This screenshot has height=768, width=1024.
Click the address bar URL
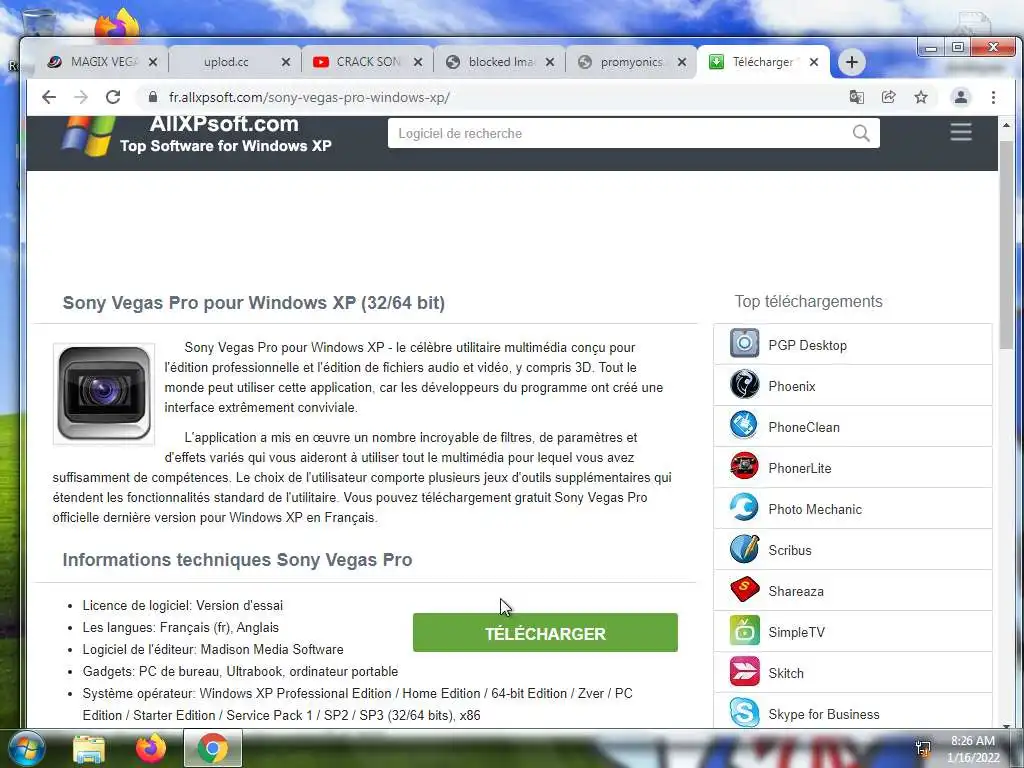tap(309, 97)
